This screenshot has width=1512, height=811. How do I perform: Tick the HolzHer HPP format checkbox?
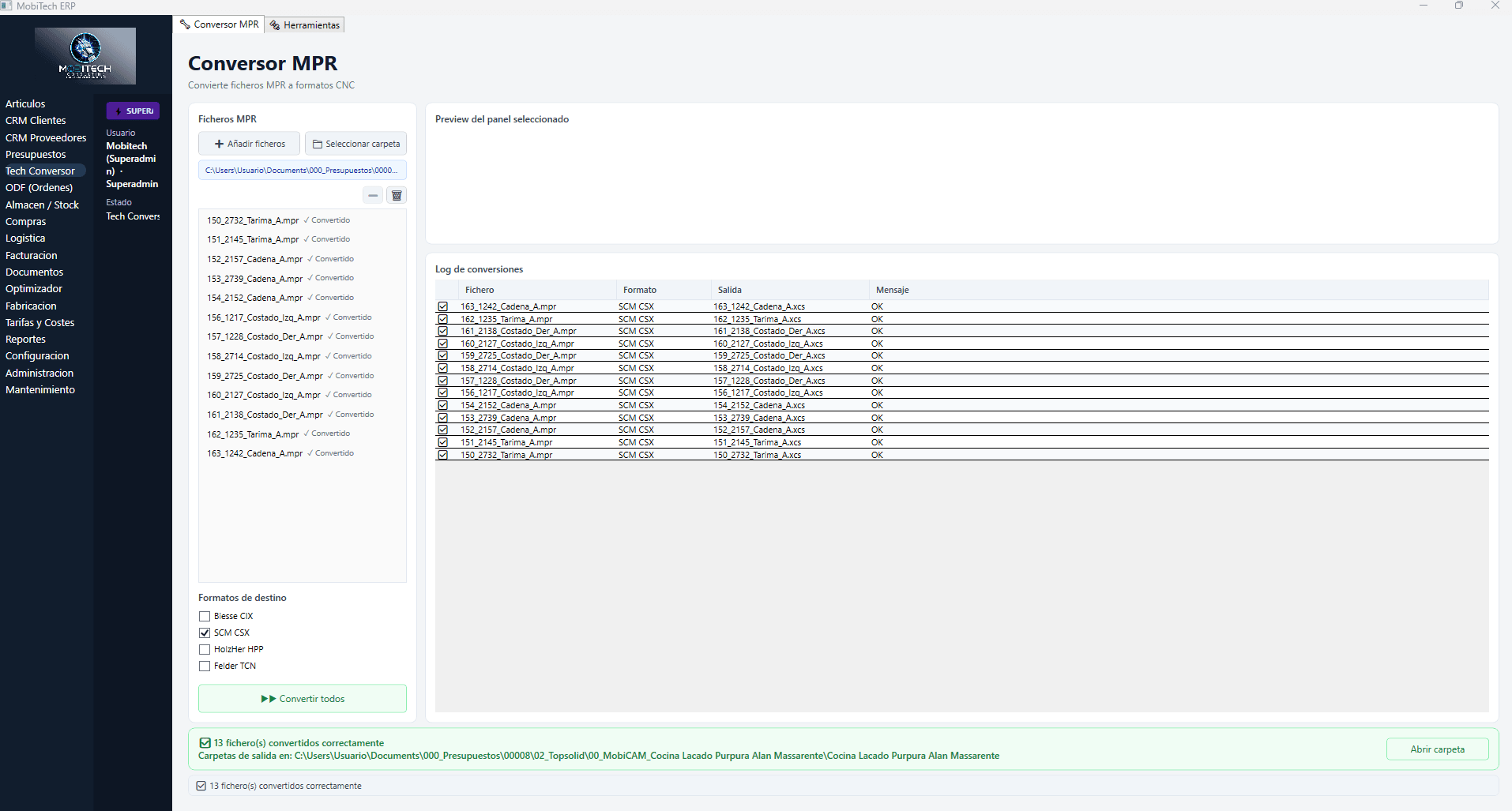tap(205, 649)
